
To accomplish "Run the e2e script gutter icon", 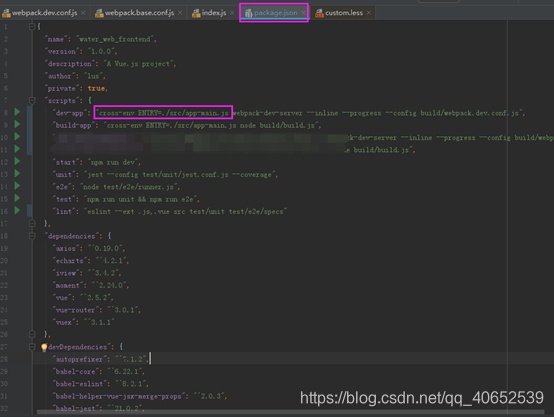I will 17,186.
